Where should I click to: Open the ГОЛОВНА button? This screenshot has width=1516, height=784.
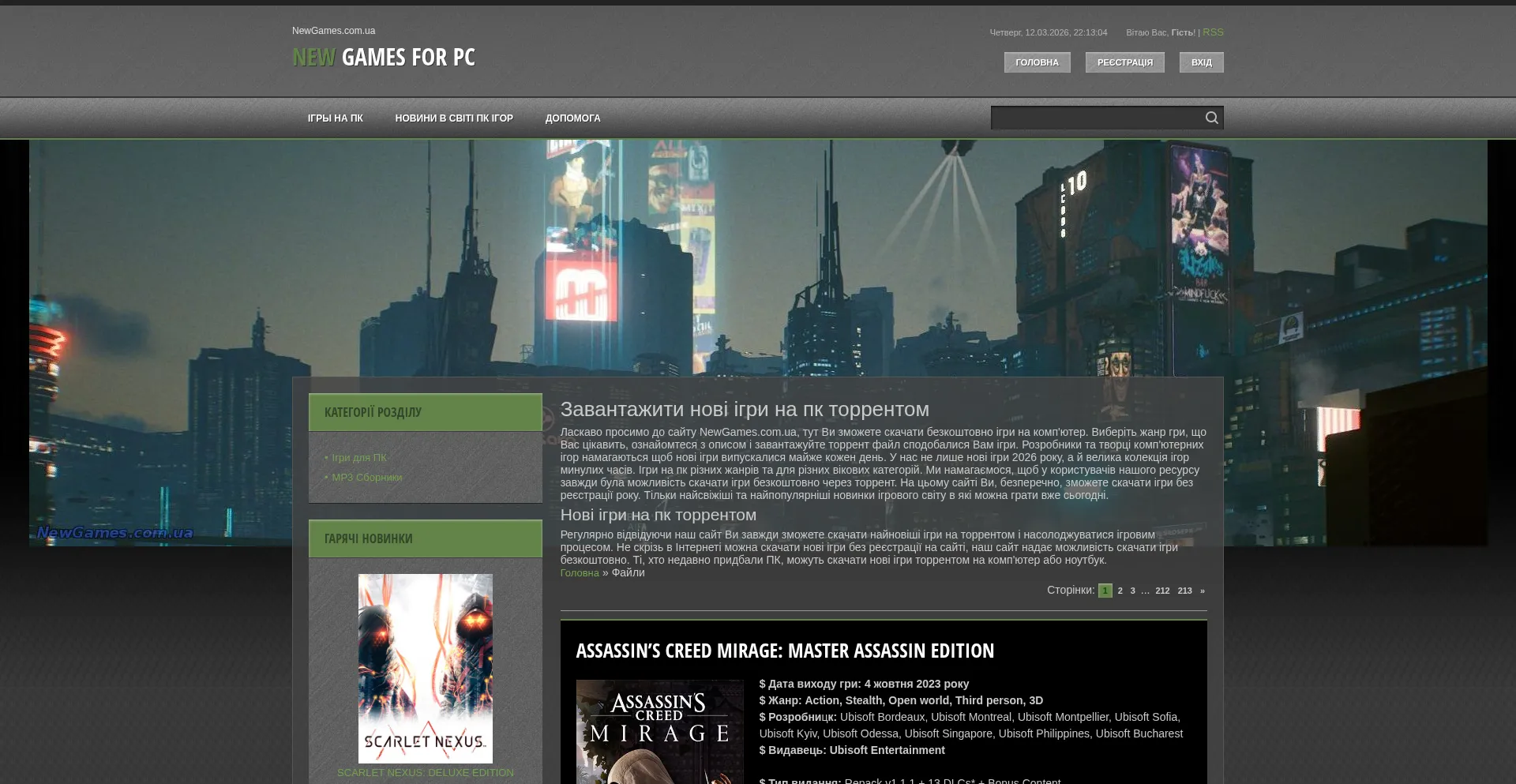click(x=1037, y=62)
